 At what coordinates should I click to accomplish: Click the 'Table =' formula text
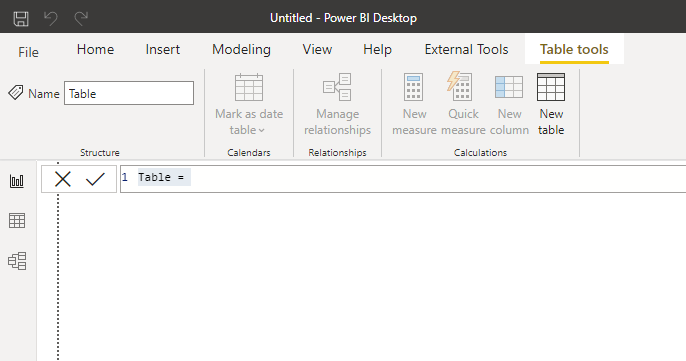click(x=161, y=177)
